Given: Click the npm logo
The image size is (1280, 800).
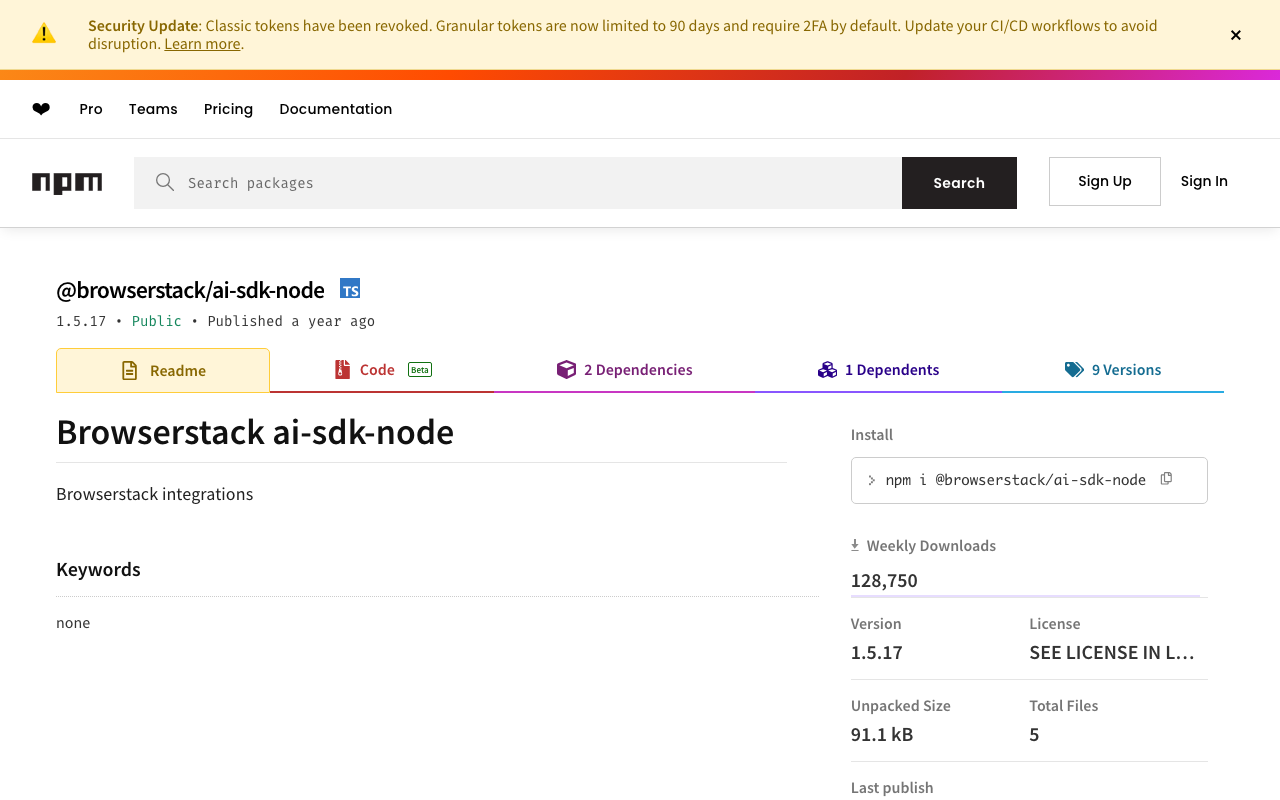Looking at the screenshot, I should click(x=67, y=183).
